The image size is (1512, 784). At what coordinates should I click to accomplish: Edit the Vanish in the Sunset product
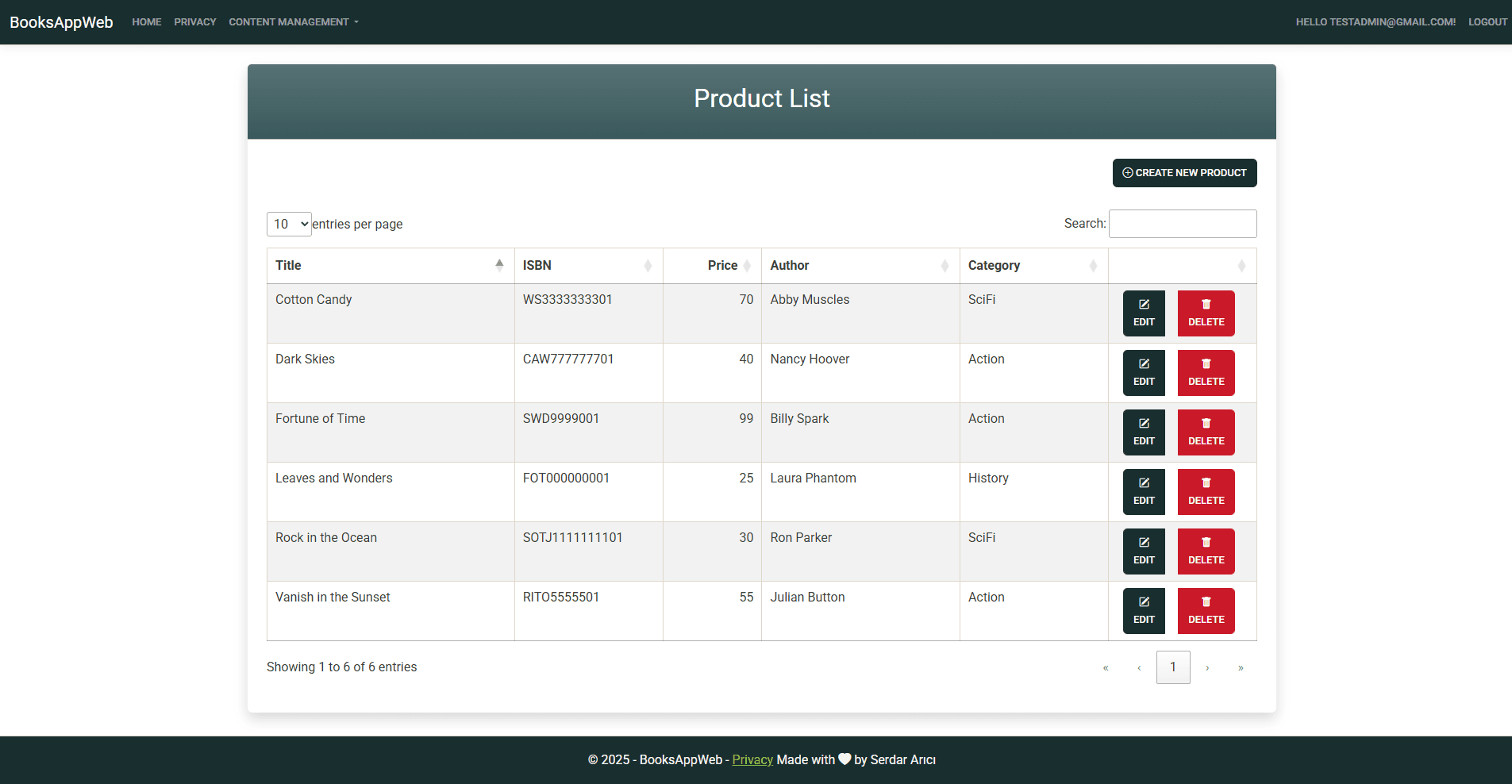[1144, 611]
